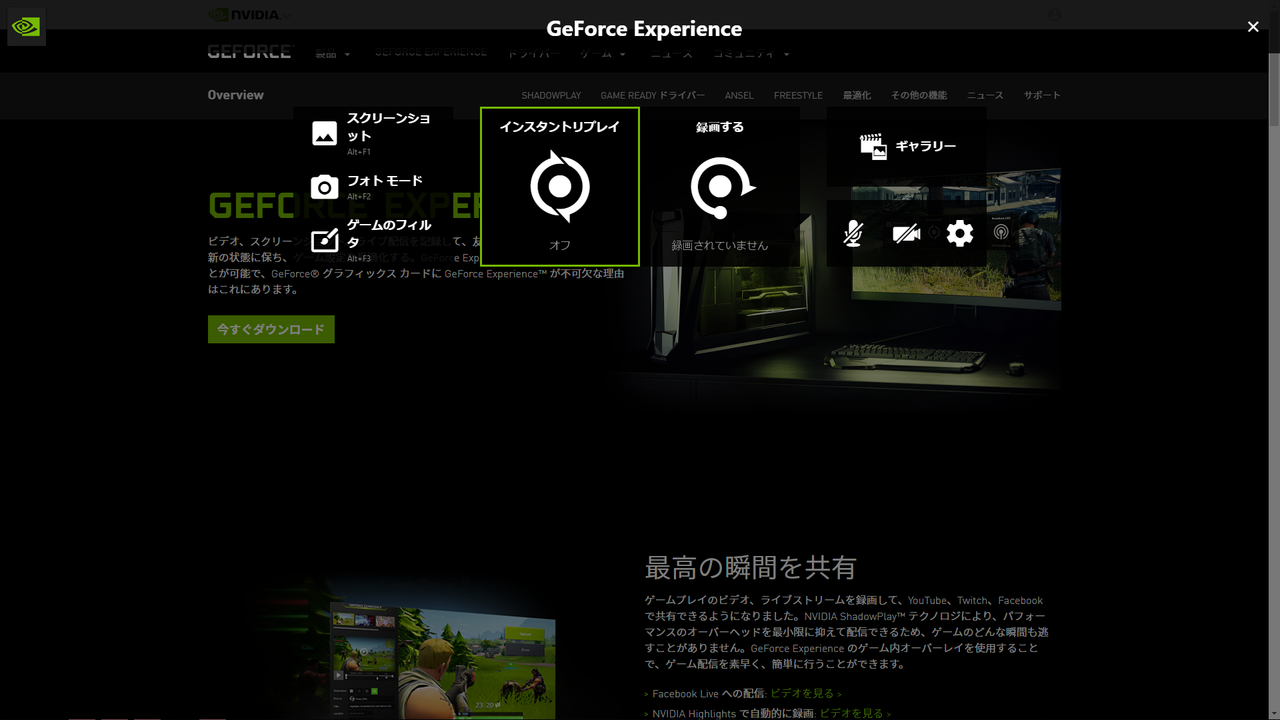Click the dimmed GEFORCE logo on background page
The width and height of the screenshot is (1280, 720).
[250, 51]
